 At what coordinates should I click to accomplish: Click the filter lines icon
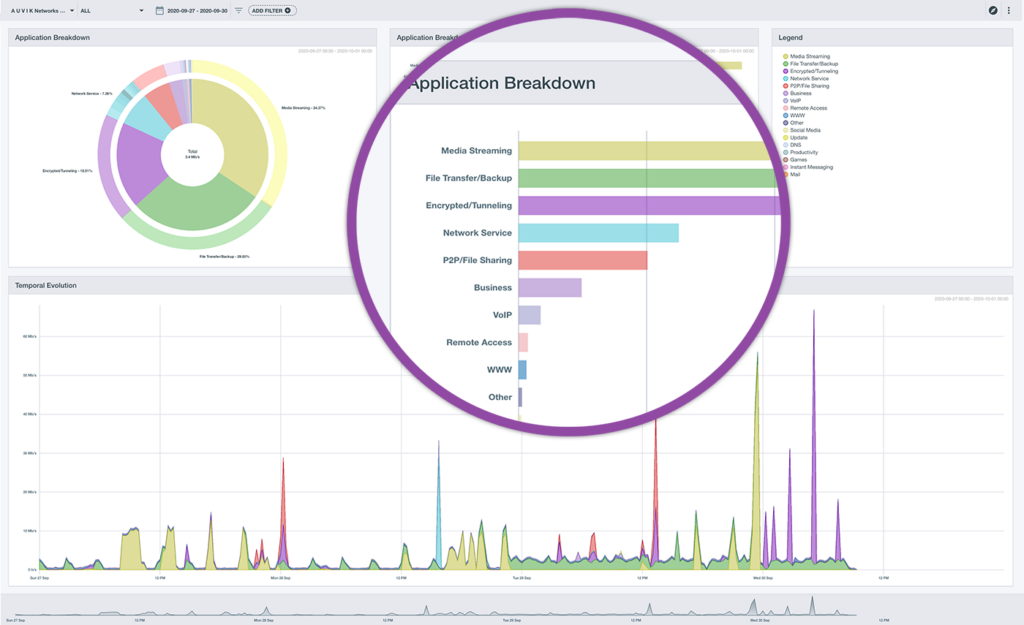pyautogui.click(x=239, y=10)
